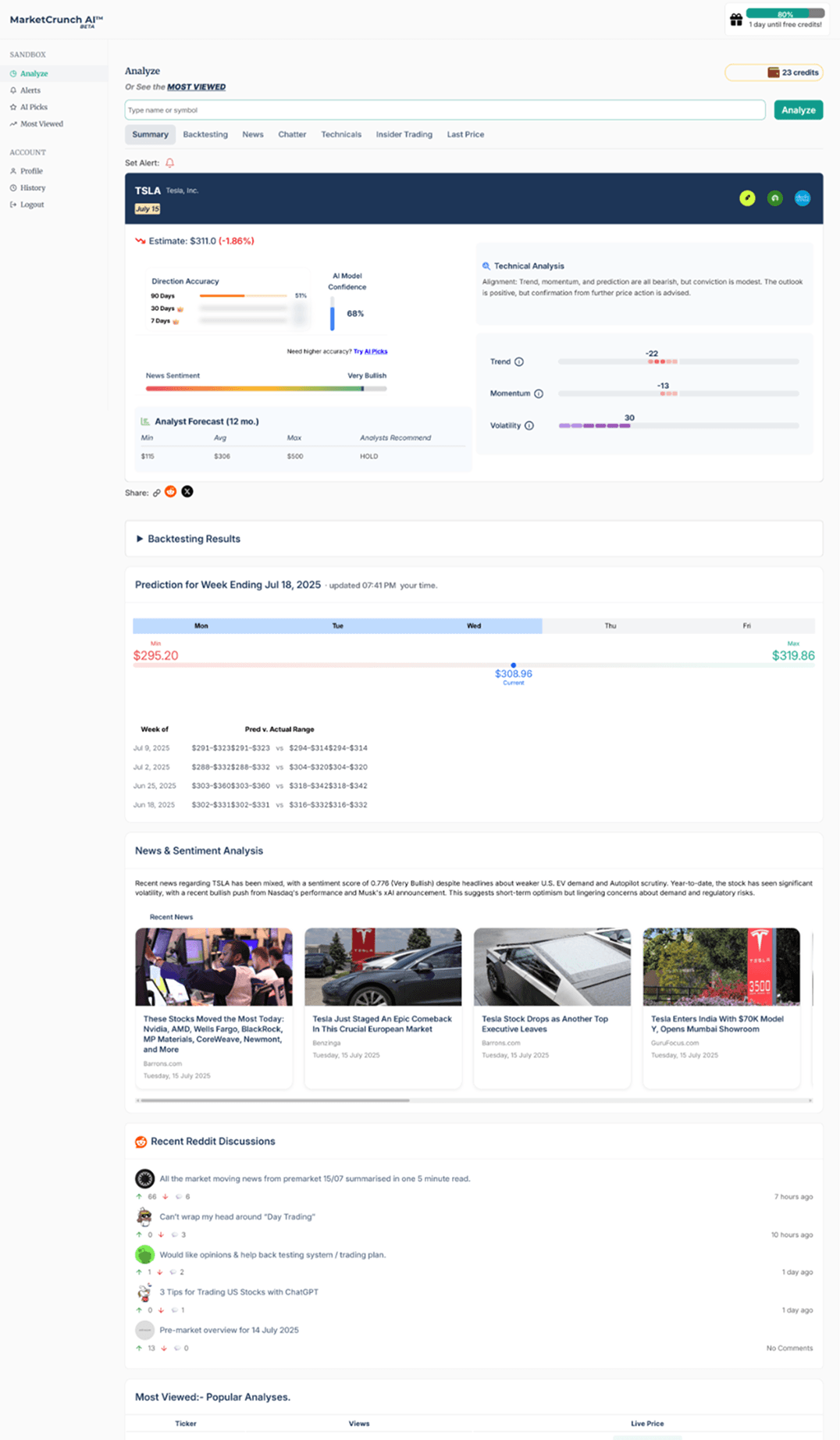Share analysis via X icon

pyautogui.click(x=187, y=492)
